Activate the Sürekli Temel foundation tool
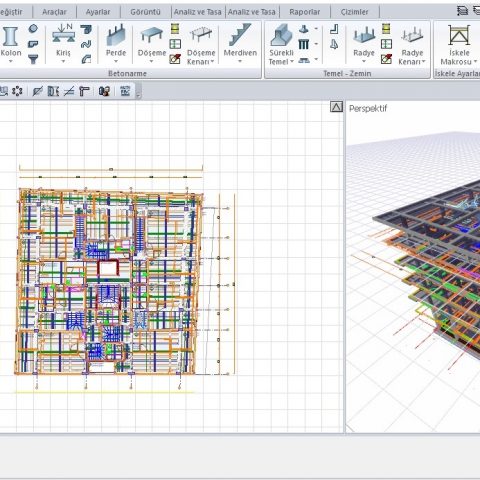This screenshot has height=480, width=480. [281, 44]
